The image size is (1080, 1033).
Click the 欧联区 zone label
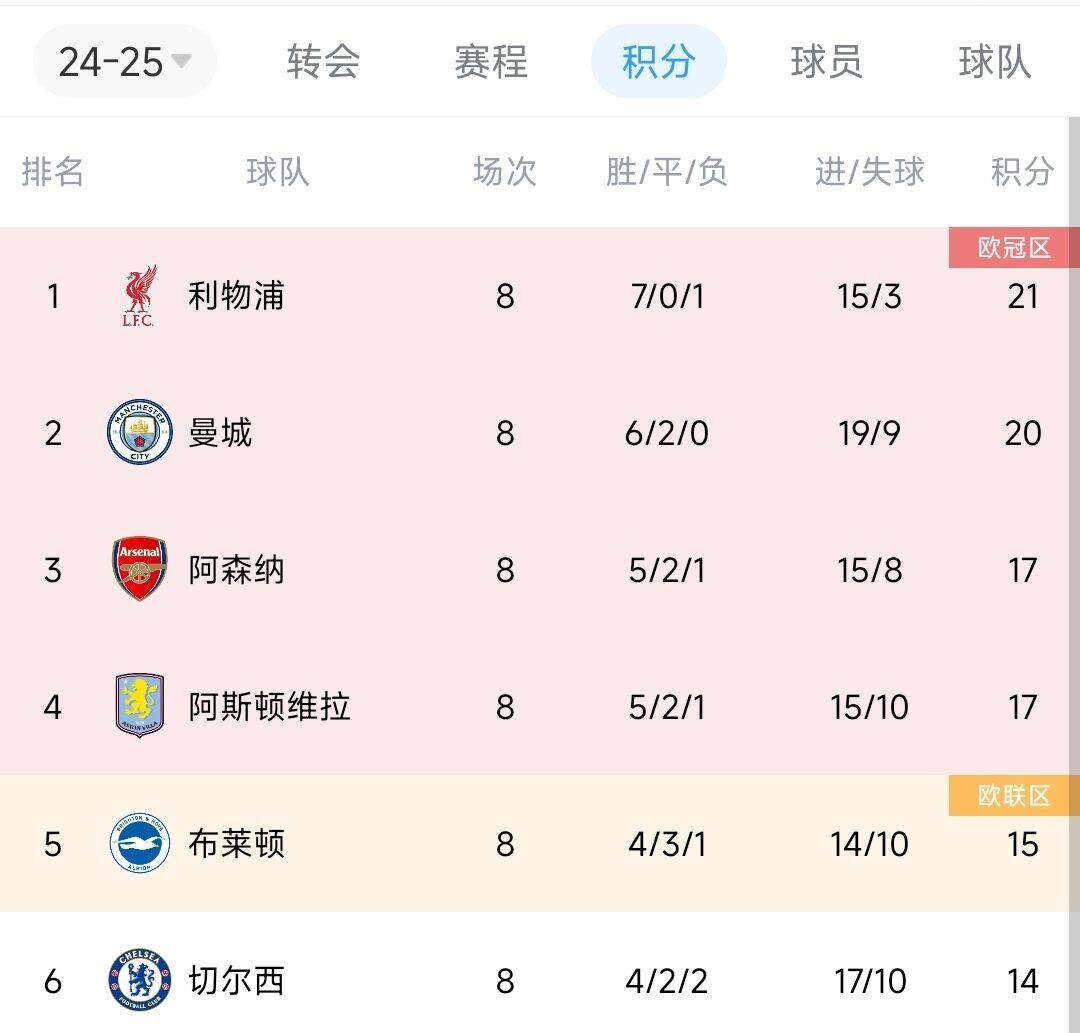(x=1014, y=796)
